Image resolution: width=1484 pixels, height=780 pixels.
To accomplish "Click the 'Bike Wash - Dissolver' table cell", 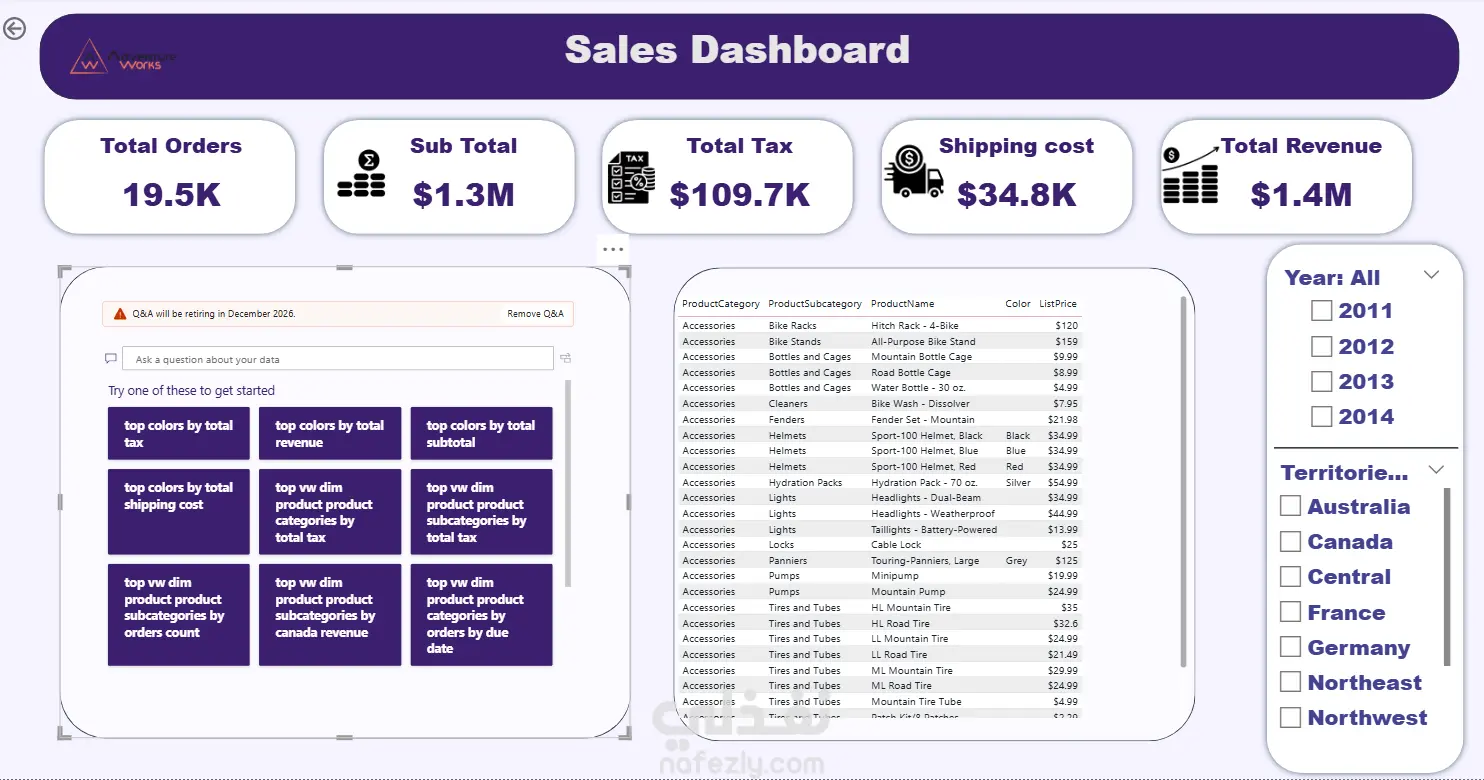I will [918, 404].
